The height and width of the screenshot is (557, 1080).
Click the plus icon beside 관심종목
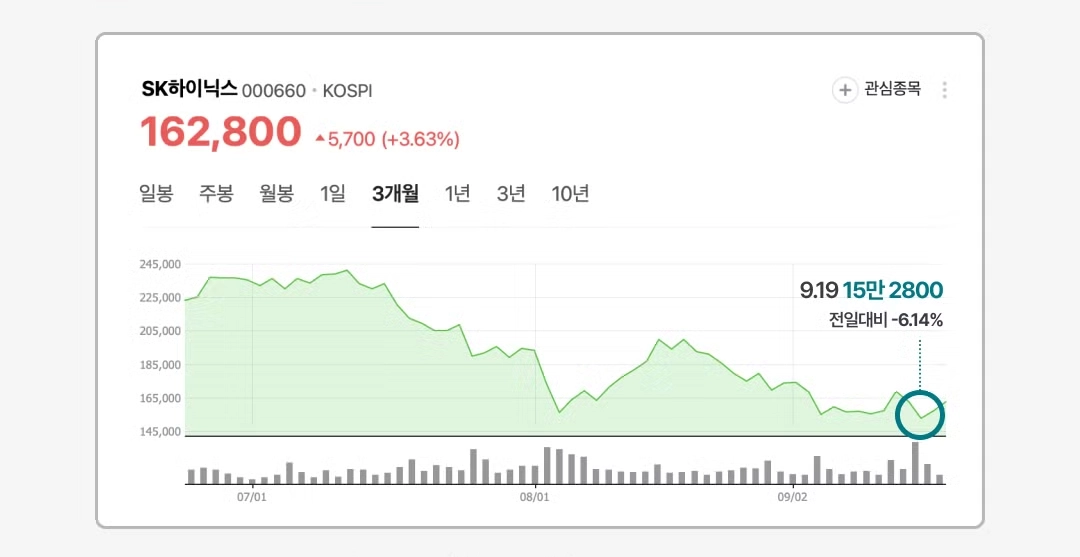pos(845,90)
